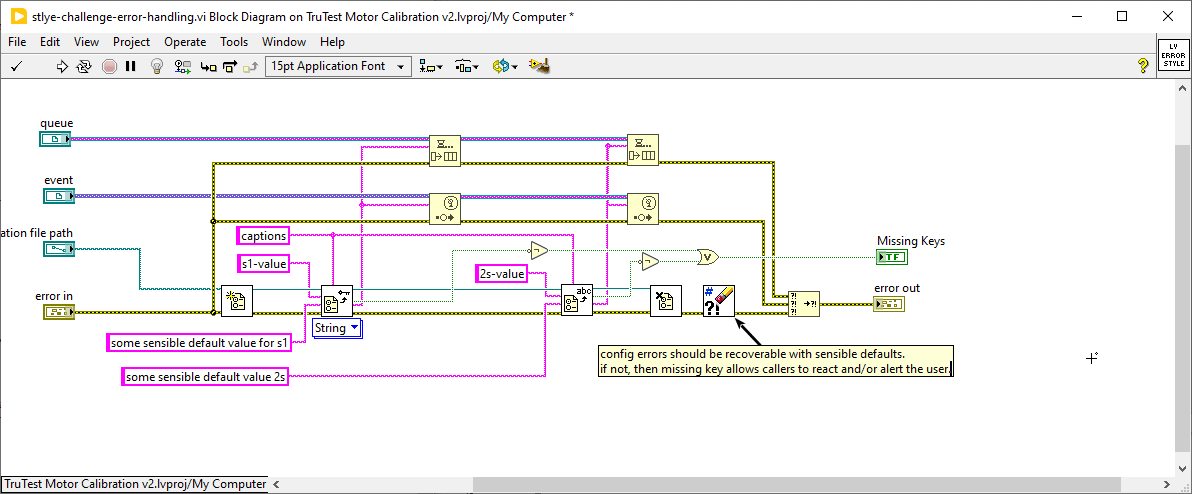Image resolution: width=1192 pixels, height=494 pixels.
Task: Click the horizontal scrollbar left arrow
Action: [276, 484]
